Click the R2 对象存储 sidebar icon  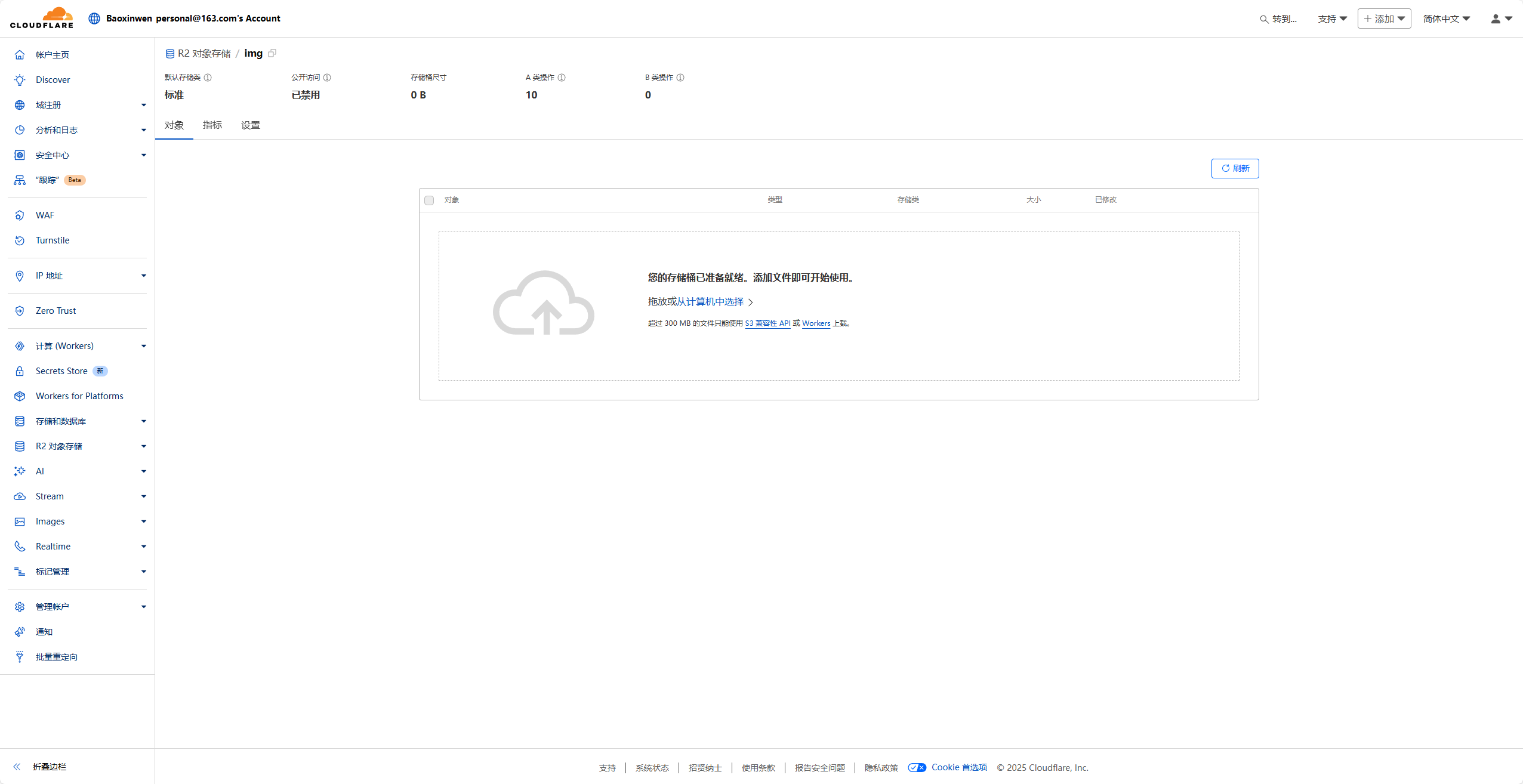click(x=20, y=446)
